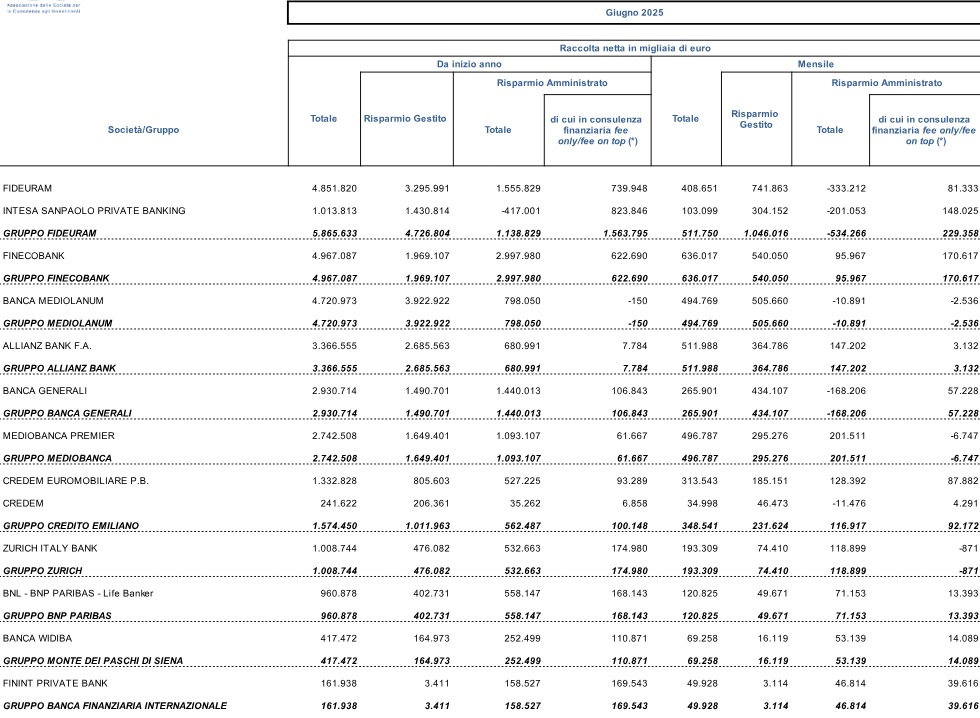Click the GRUPPO MEDIOLANUM subtotal label
This screenshot has height=718, width=980.
[58, 324]
